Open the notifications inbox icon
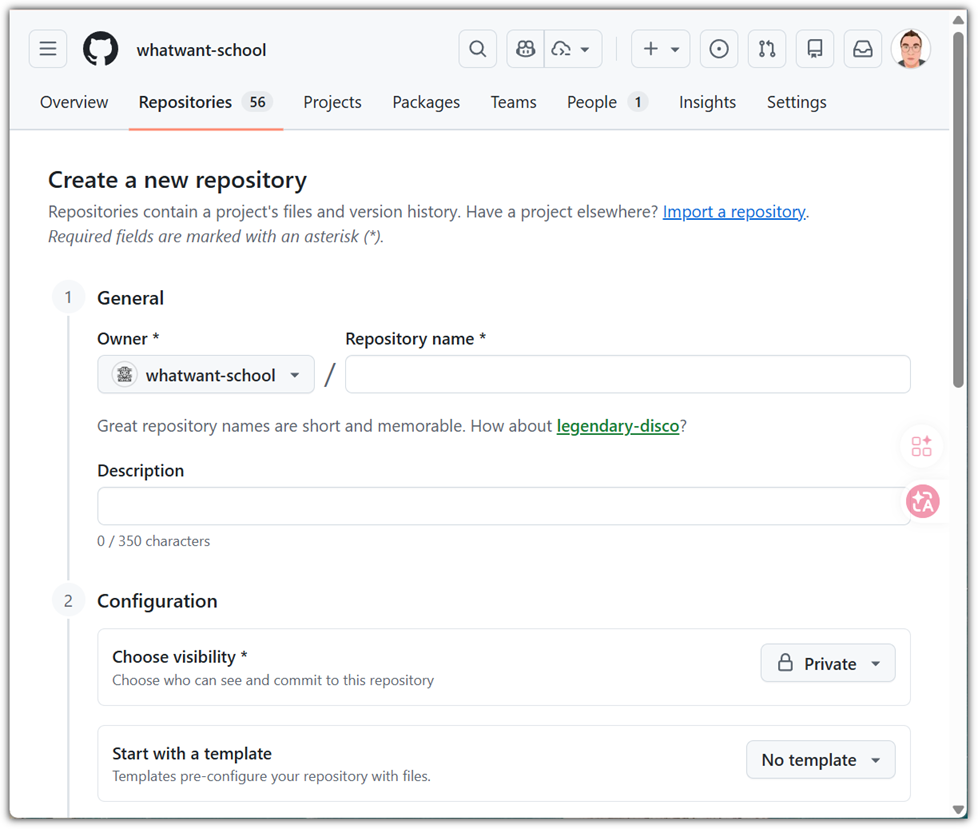This screenshot has height=829, width=978. click(x=863, y=49)
